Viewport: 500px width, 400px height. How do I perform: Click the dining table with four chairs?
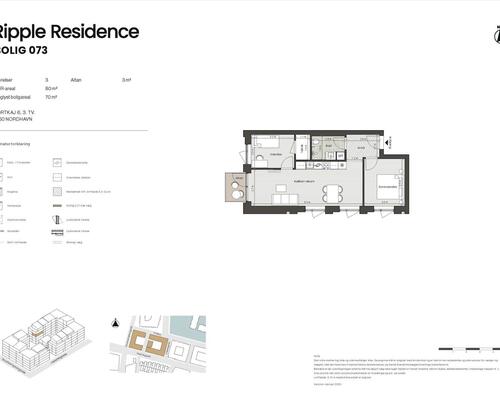[332, 194]
